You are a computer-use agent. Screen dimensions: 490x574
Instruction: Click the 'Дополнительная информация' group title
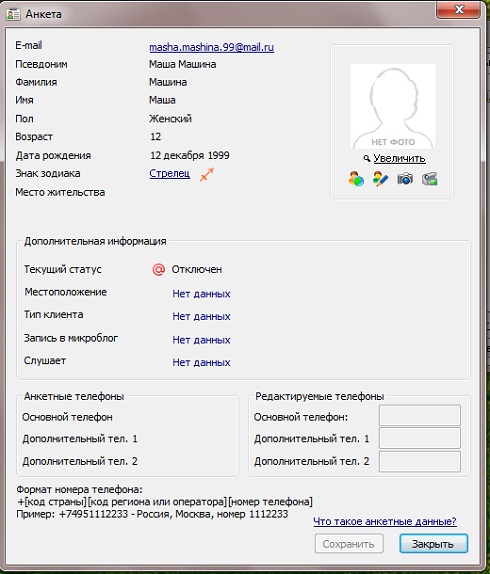95,241
